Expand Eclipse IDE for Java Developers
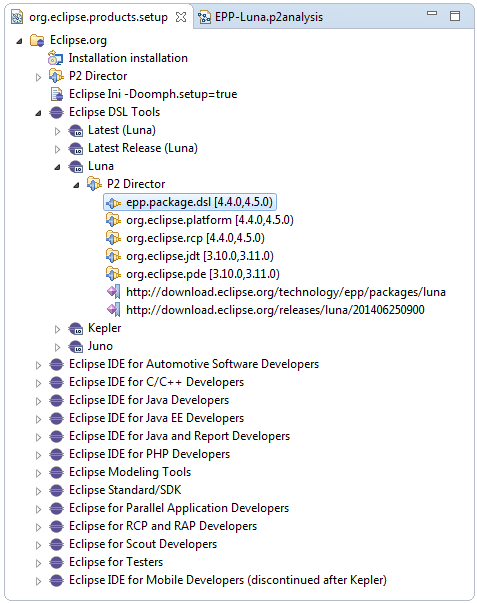Viewport: 477px width, 603px height. tap(38, 401)
